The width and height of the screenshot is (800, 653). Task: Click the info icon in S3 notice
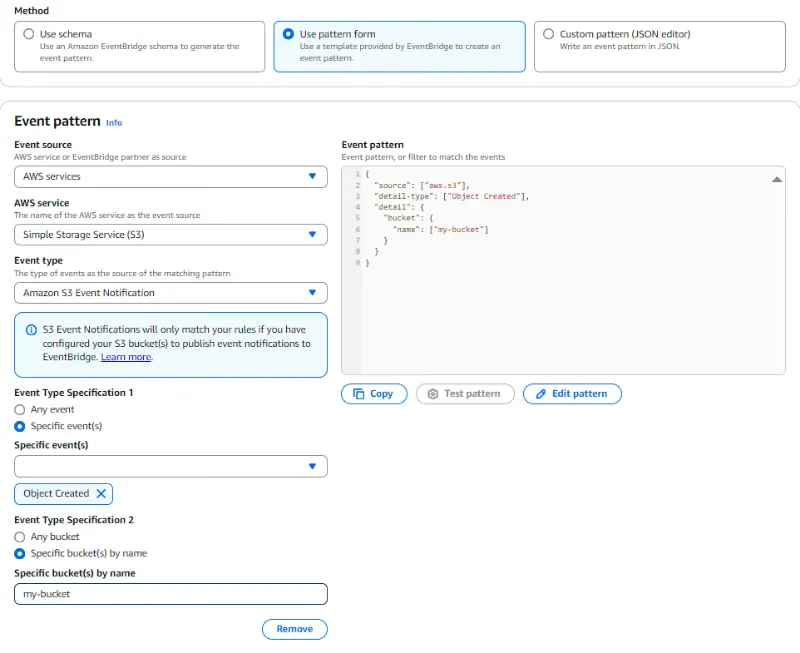click(31, 330)
